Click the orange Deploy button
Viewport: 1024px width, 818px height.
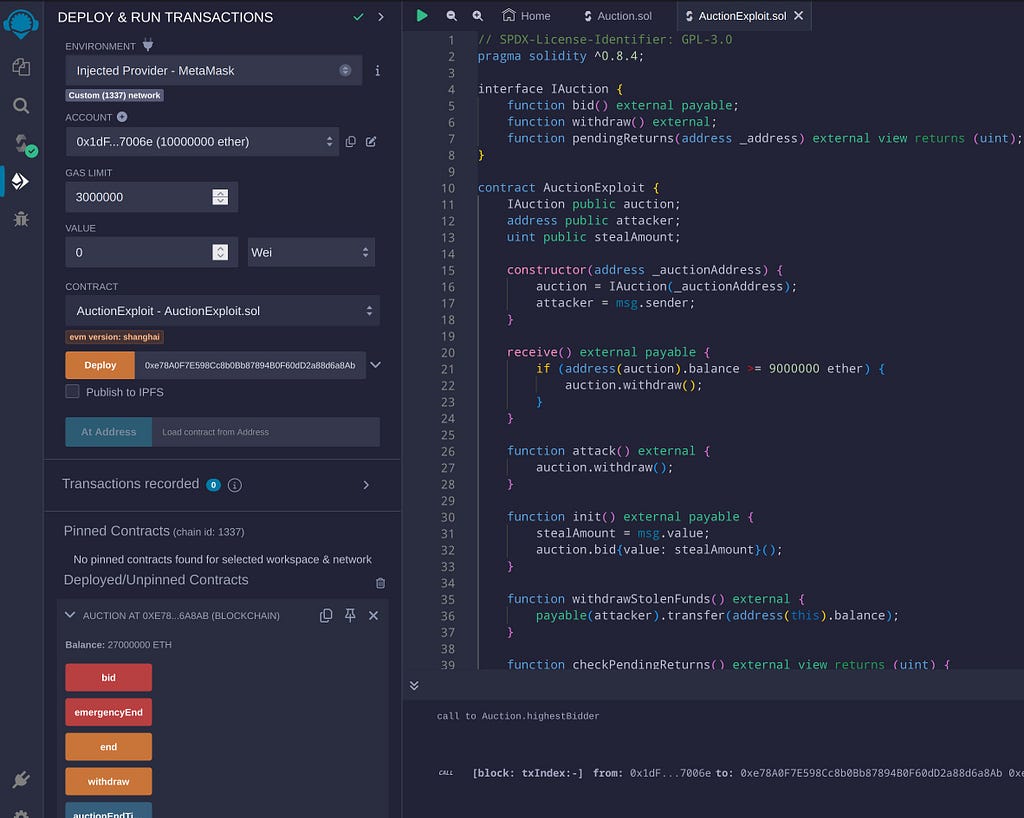coord(100,365)
